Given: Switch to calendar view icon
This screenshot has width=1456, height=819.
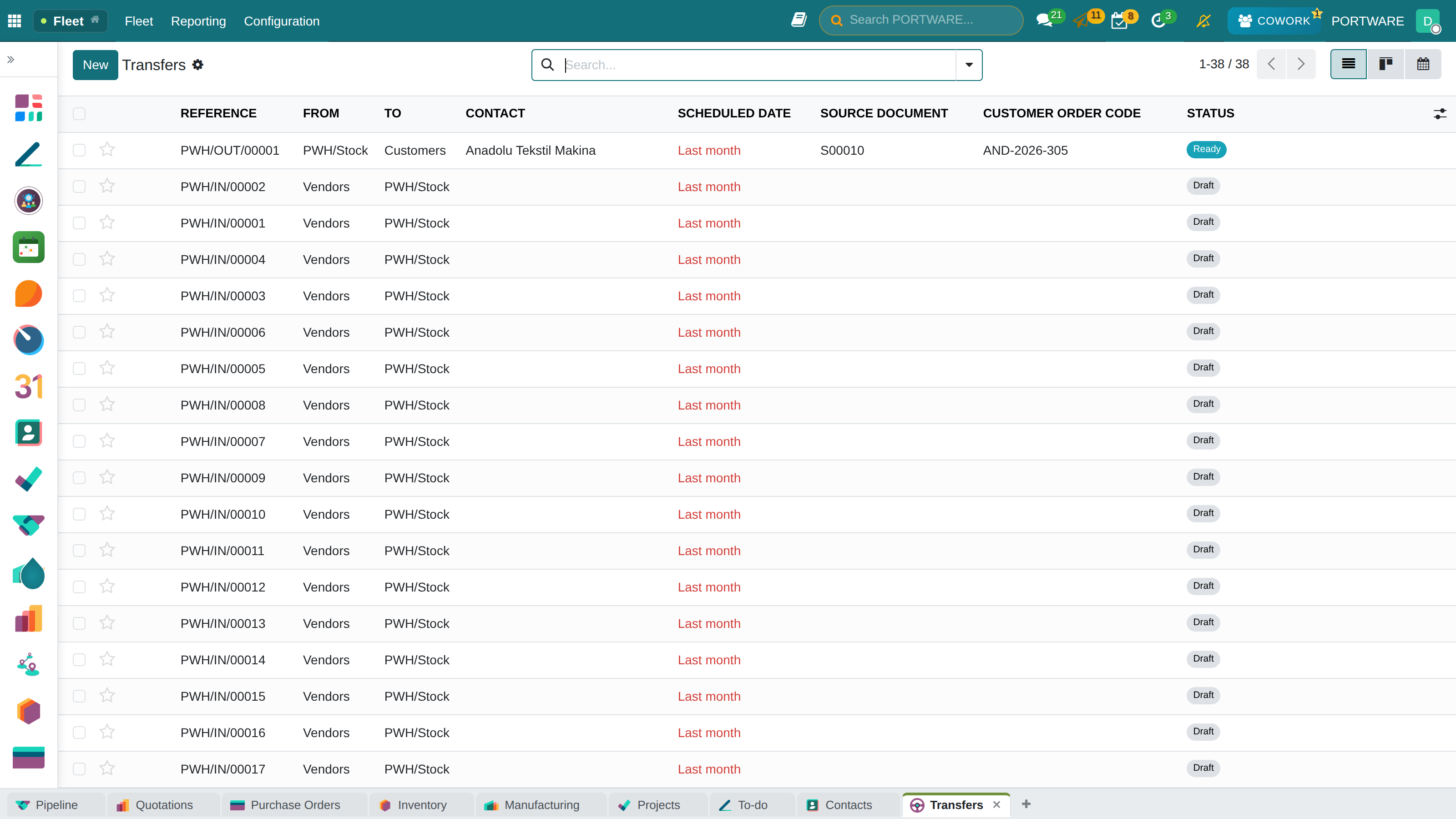Looking at the screenshot, I should (x=1423, y=64).
